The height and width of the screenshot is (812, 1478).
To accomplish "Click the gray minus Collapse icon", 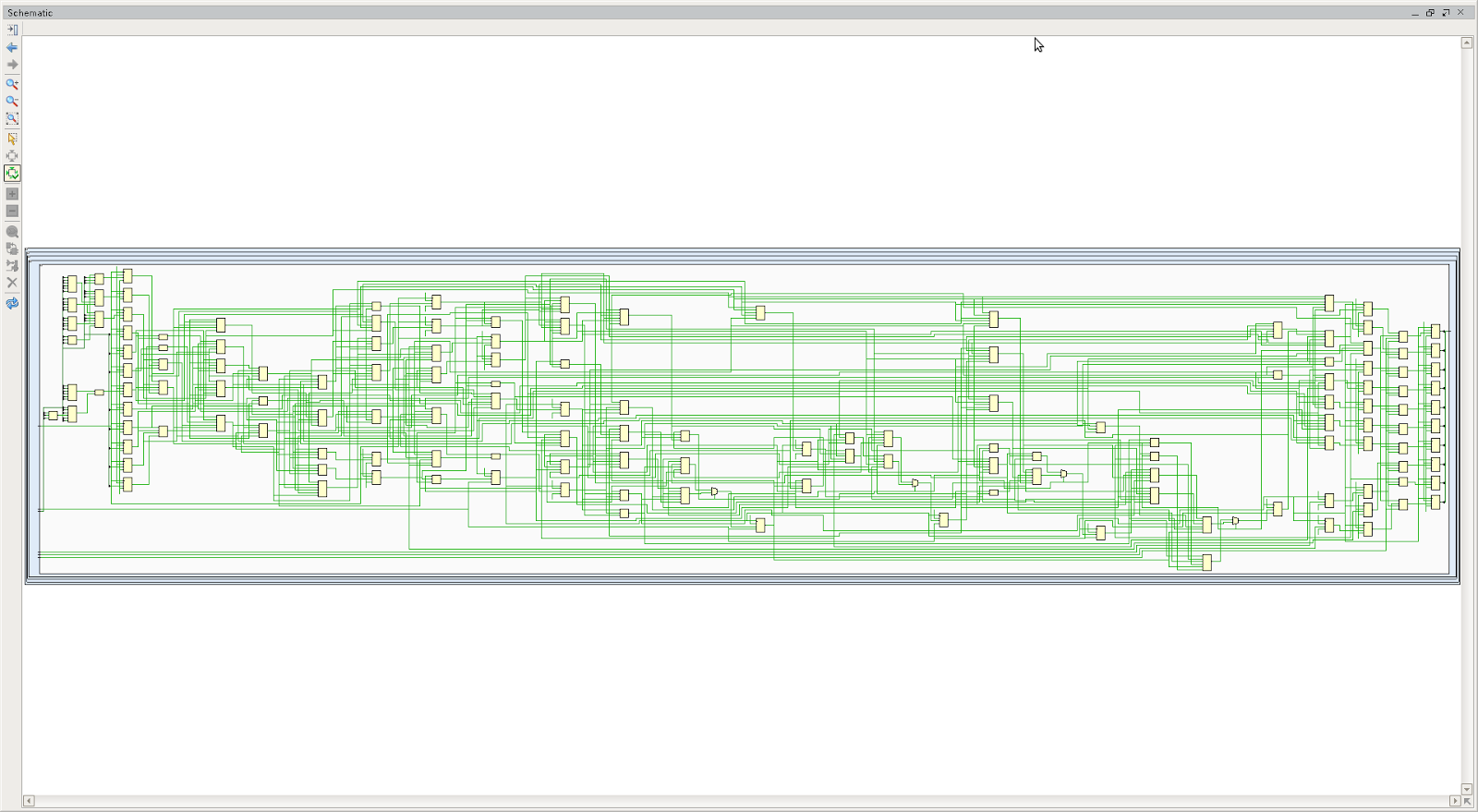I will tap(12, 211).
